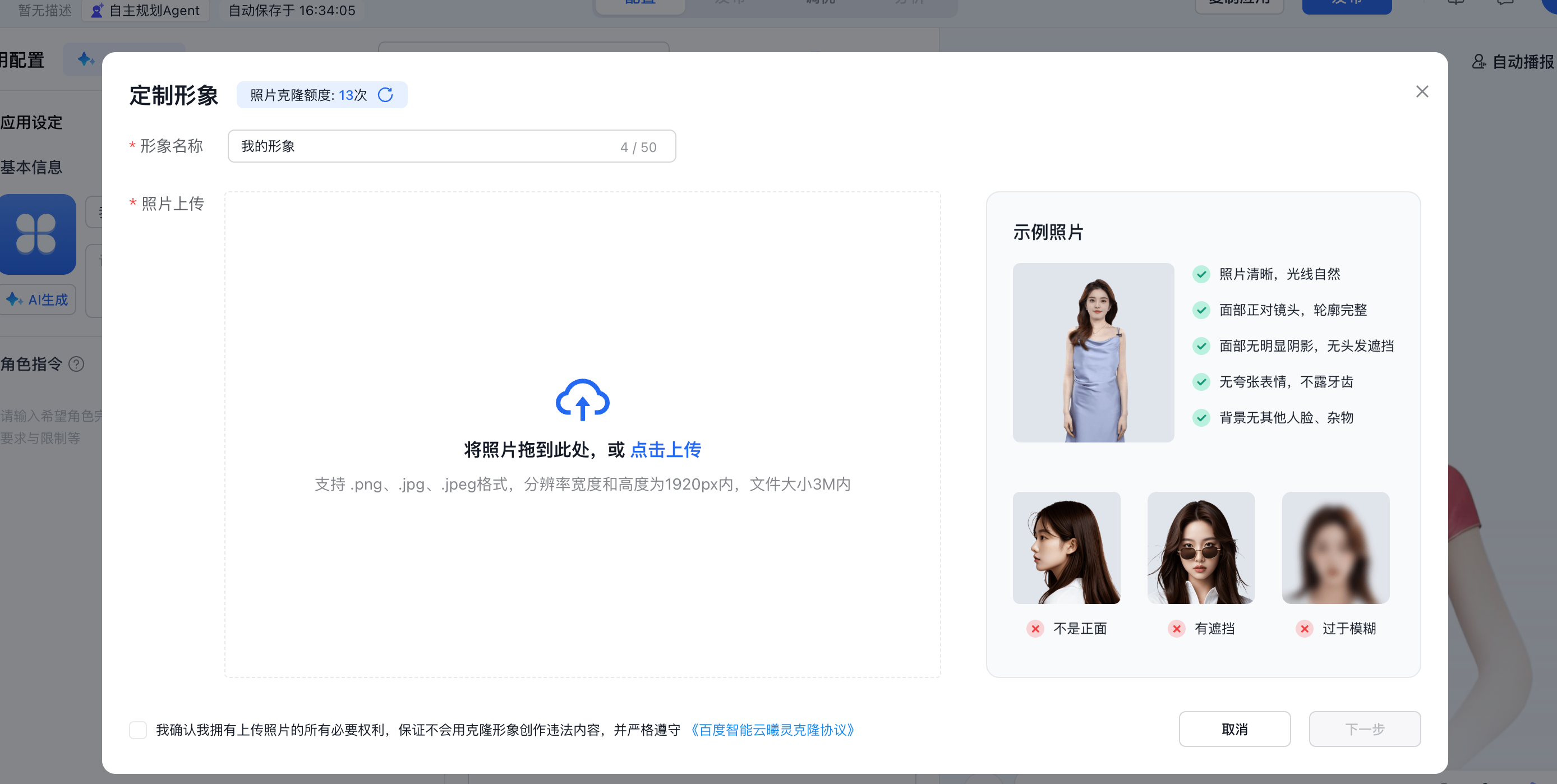This screenshot has height=784, width=1557.
Task: Click the 点击上传 upload link
Action: click(665, 450)
